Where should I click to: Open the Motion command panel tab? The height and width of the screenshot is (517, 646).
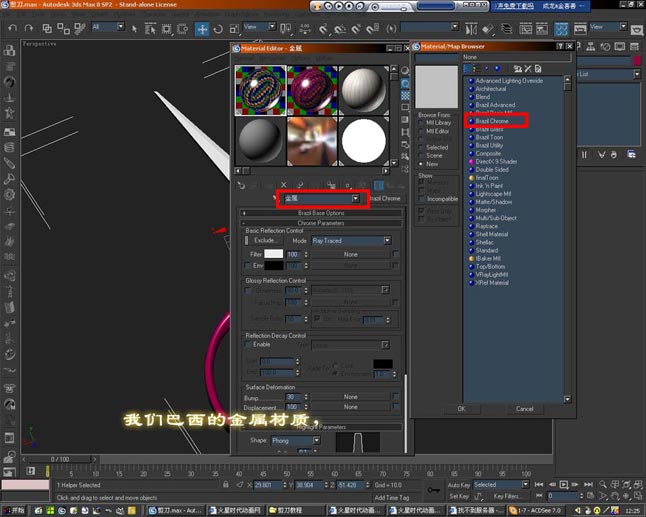click(x=605, y=47)
